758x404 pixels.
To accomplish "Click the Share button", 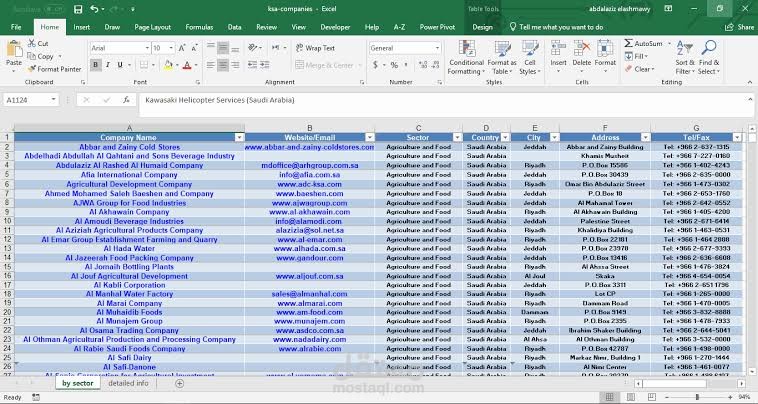I will (x=740, y=27).
